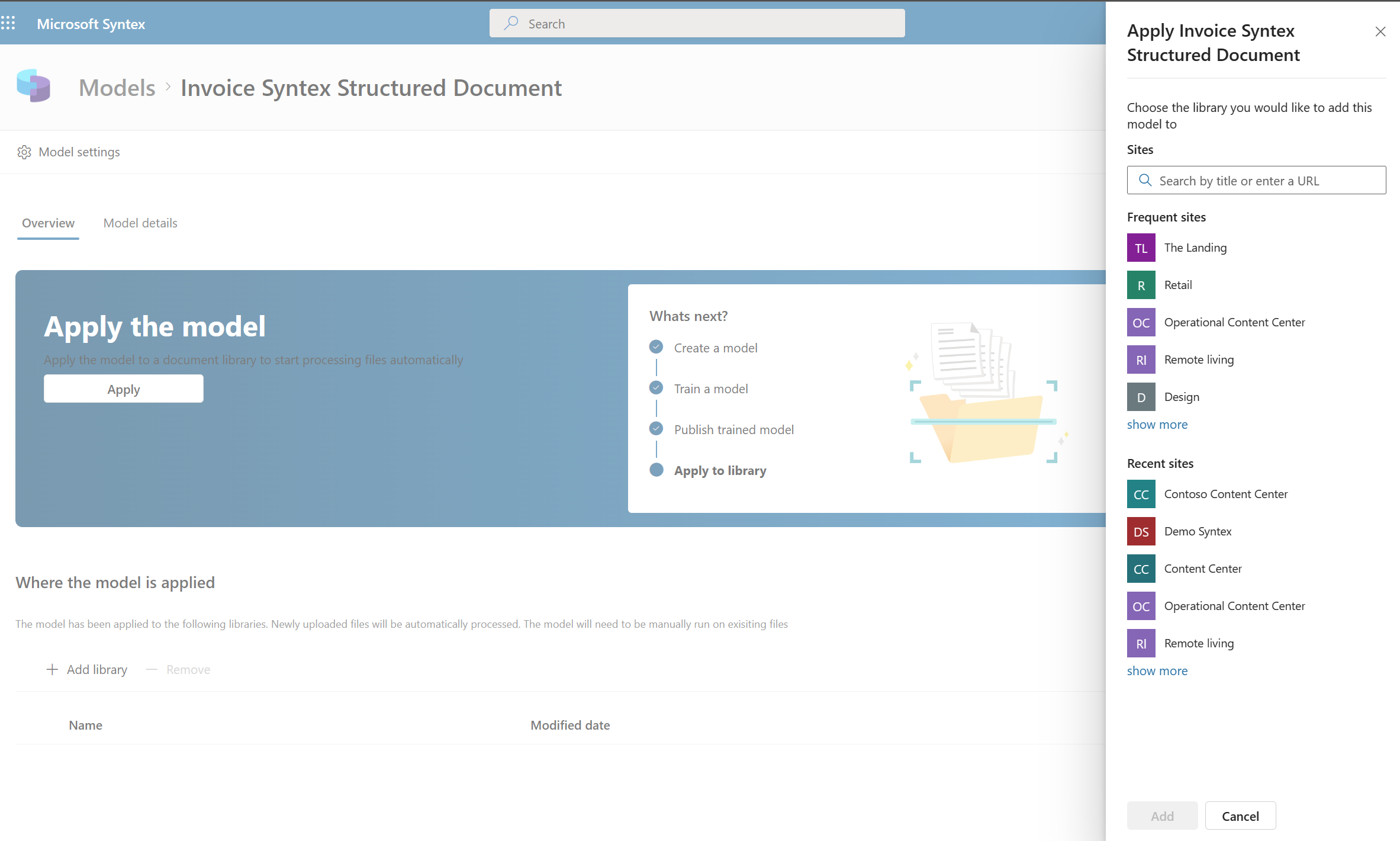Click Invoice Syntex Structured Document breadcrumb title
The width and height of the screenshot is (1400, 841).
(x=371, y=88)
